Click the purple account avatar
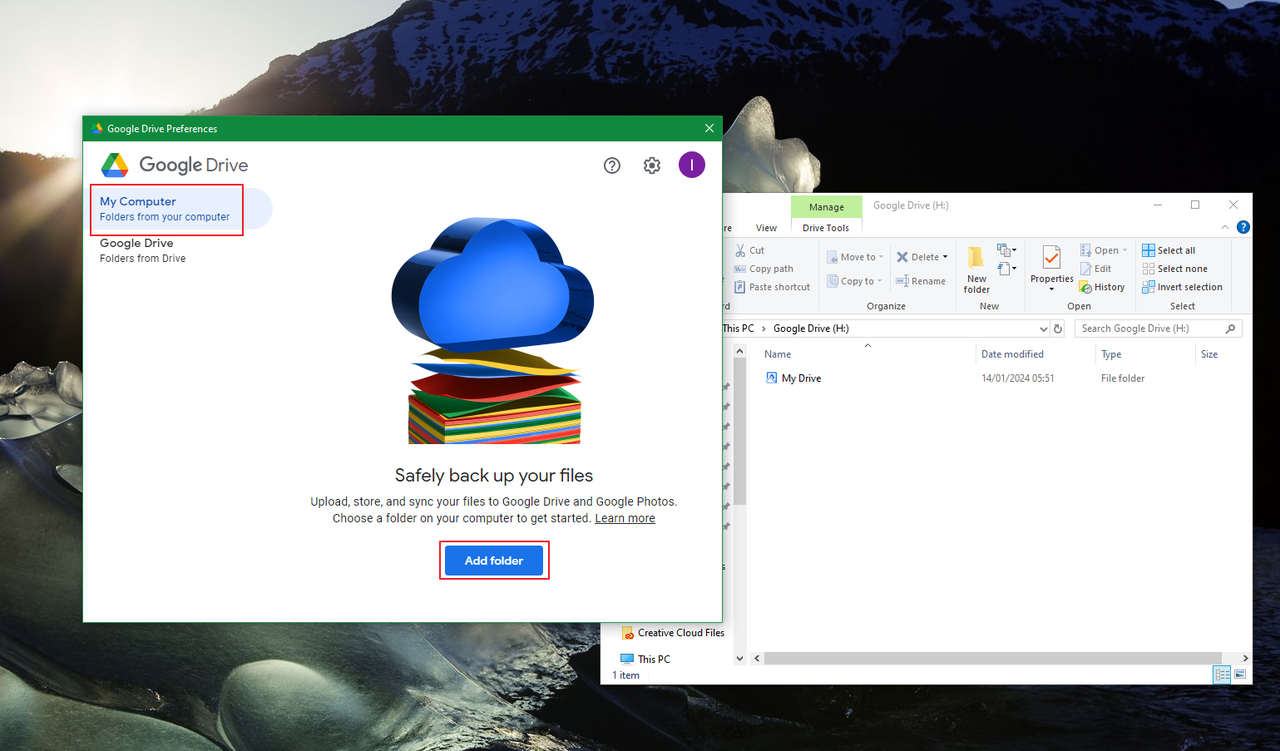The width and height of the screenshot is (1280, 751). tap(691, 165)
